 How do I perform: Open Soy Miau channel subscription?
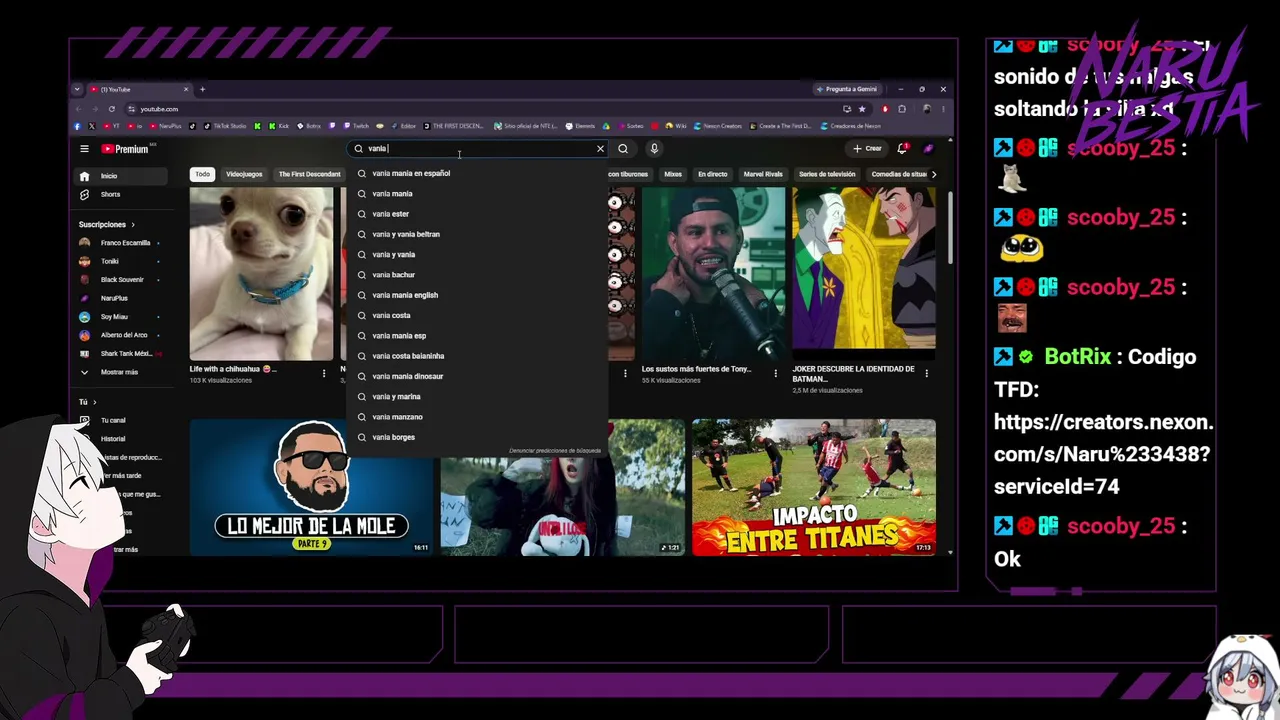[123, 317]
